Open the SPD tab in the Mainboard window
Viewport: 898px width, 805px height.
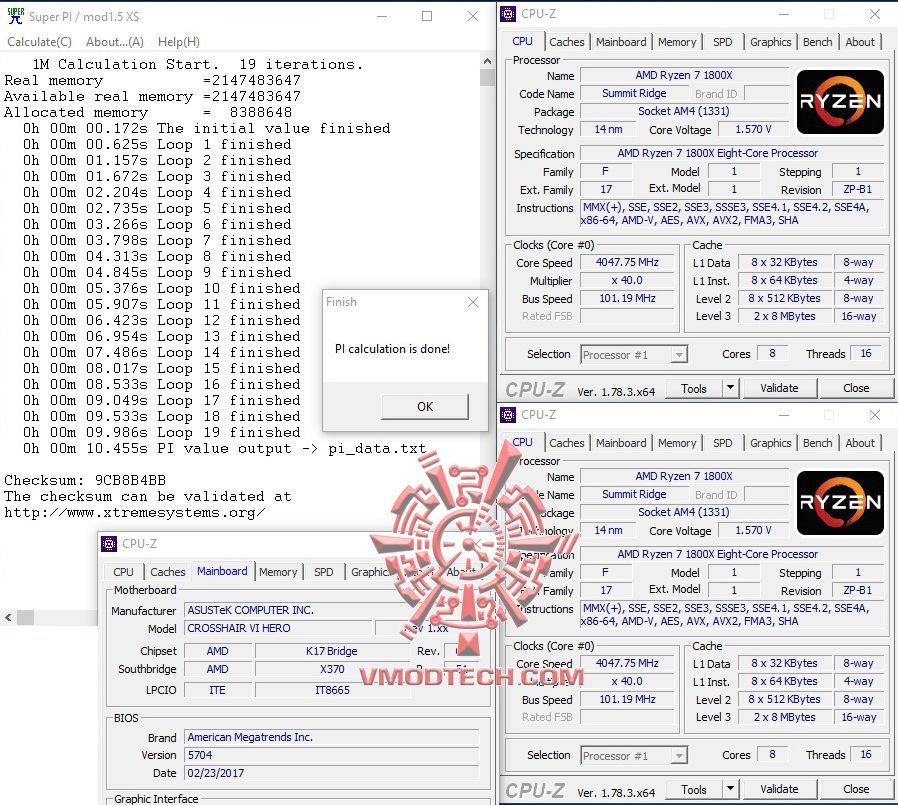tap(323, 571)
